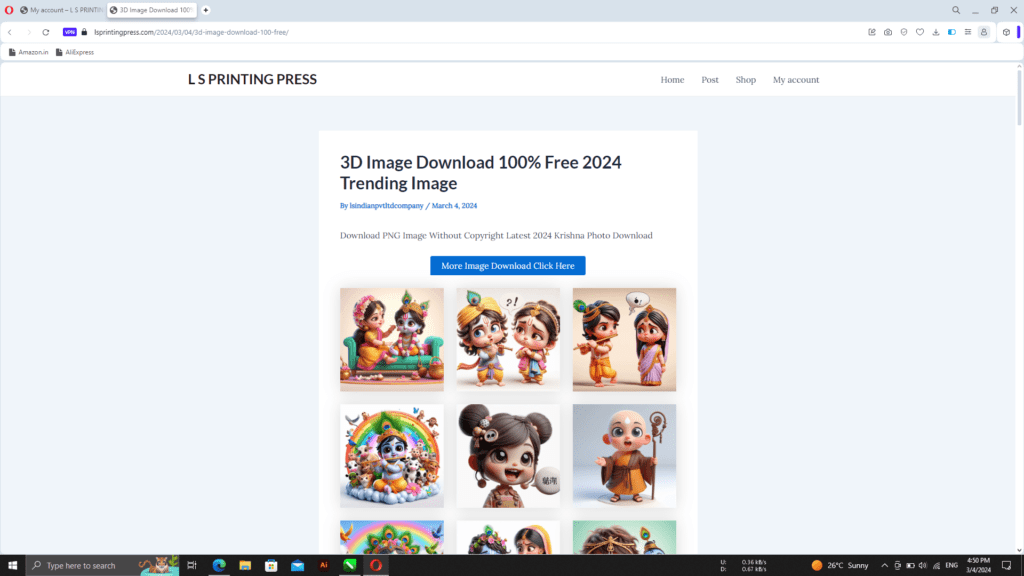
Task: Open Krishna flute with girl in sari image
Action: click(624, 340)
